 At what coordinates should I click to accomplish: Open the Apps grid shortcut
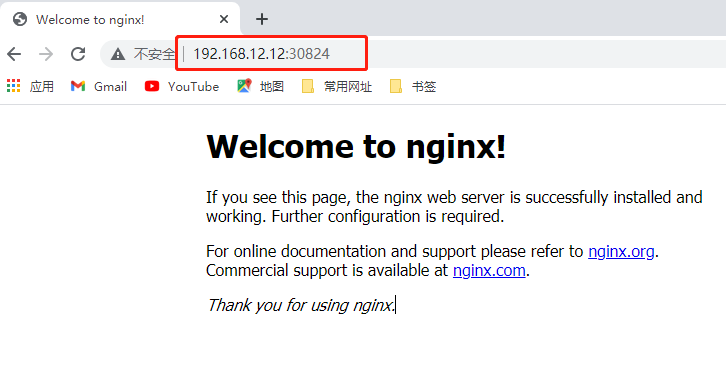click(x=31, y=86)
